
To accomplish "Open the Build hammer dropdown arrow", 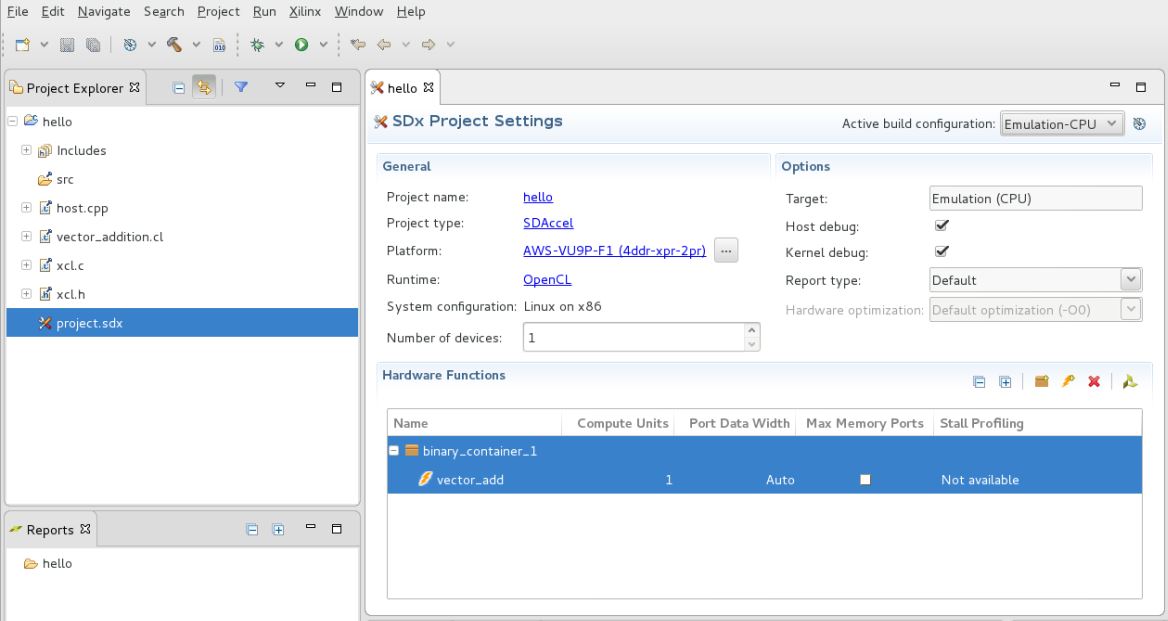I will pos(196,45).
